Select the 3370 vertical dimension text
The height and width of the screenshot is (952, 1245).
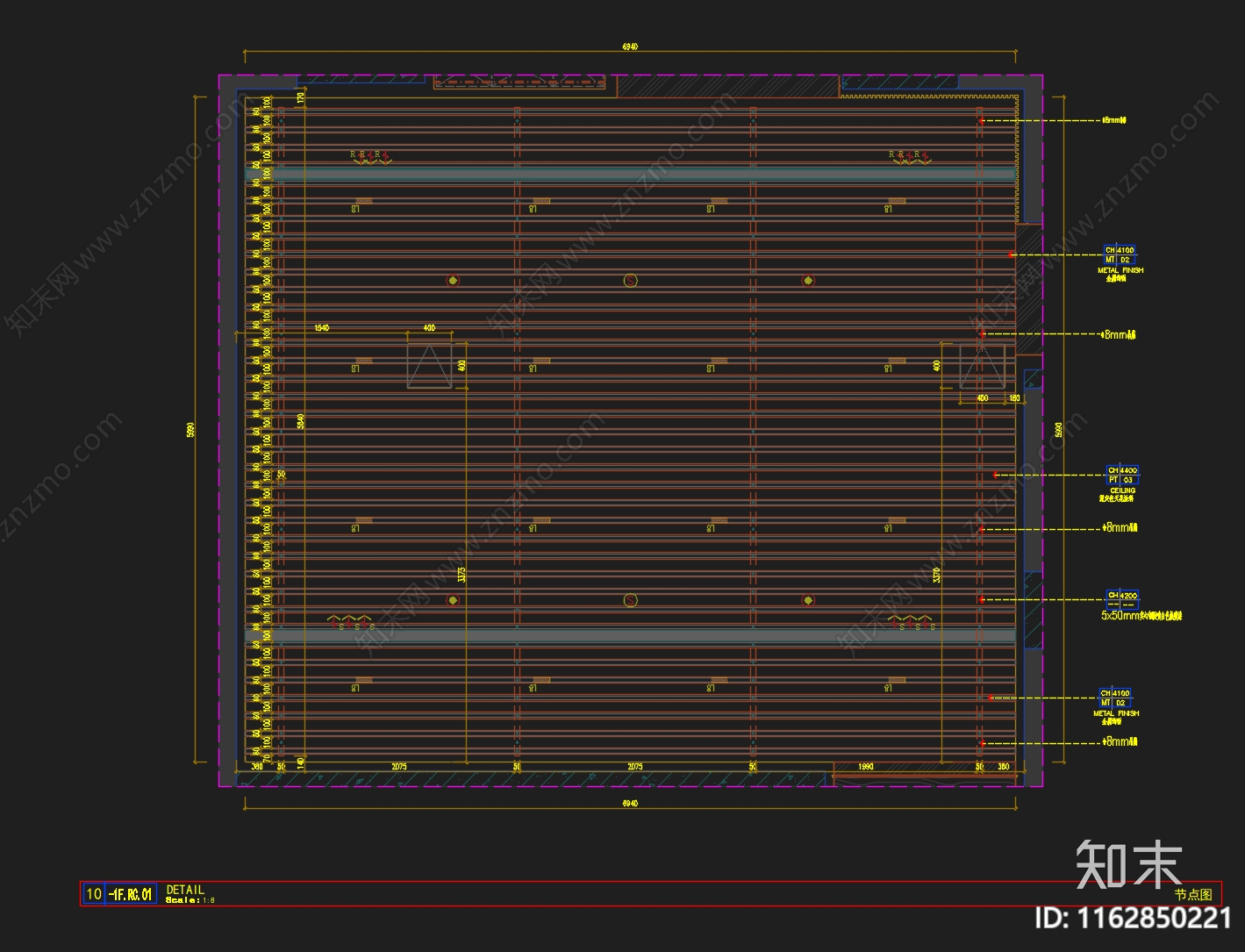(x=937, y=576)
